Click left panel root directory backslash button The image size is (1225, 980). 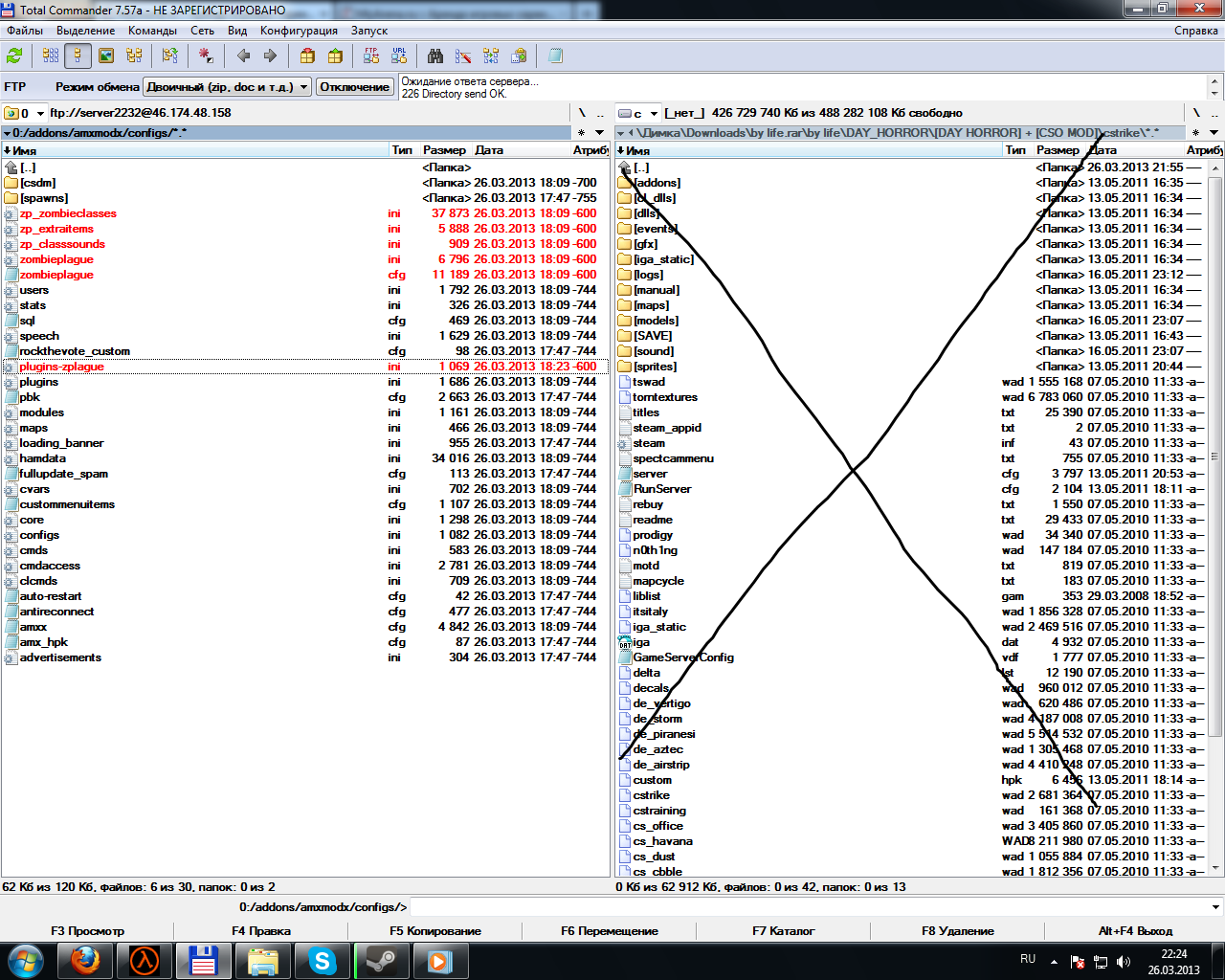click(582, 113)
